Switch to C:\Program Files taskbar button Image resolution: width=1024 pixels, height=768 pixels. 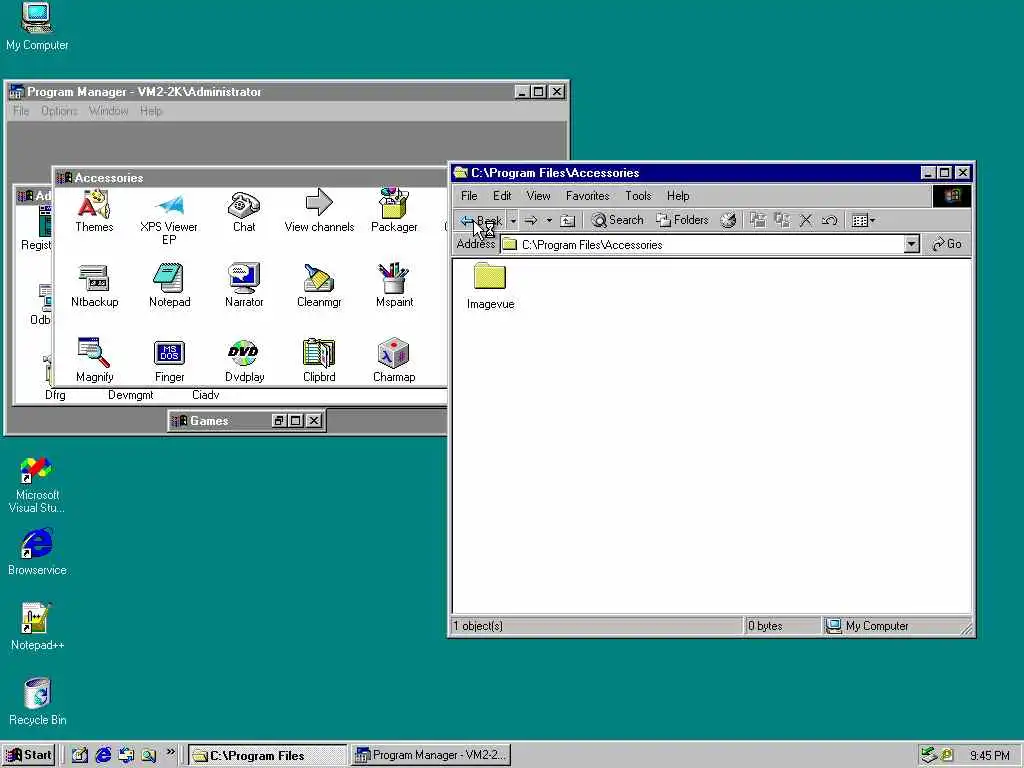pos(267,755)
